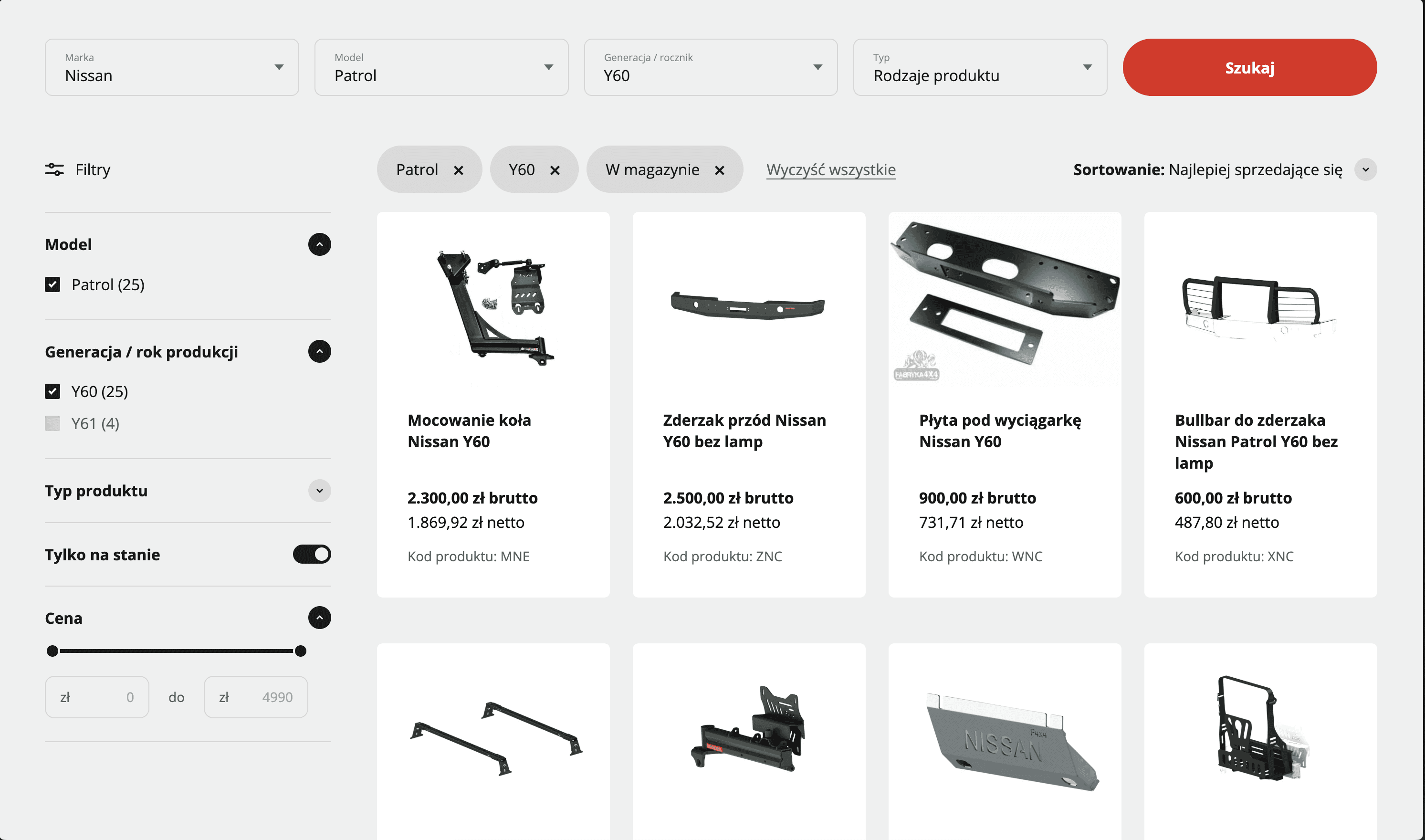Open the Marka dropdown showing Nissan
This screenshot has height=840, width=1425.
(x=171, y=67)
